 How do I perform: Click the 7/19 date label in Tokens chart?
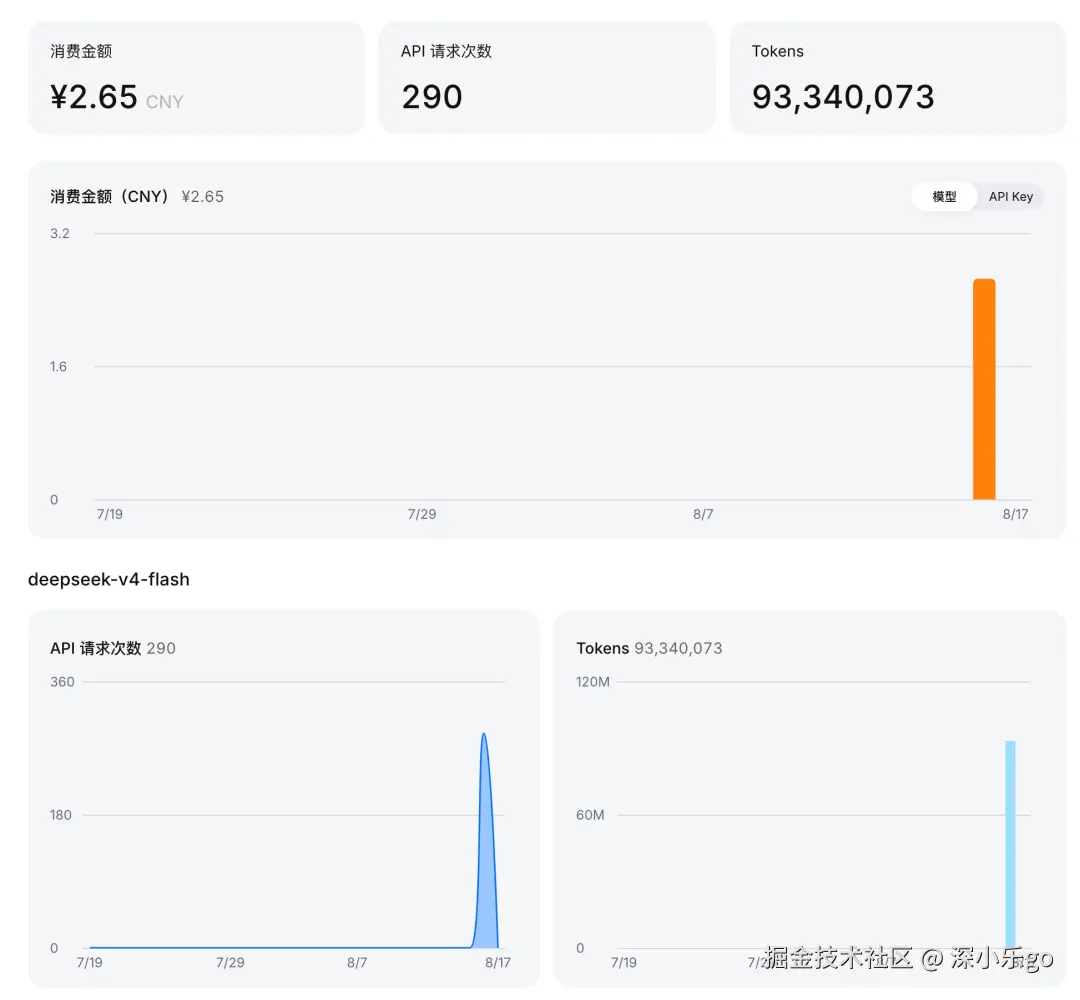623,963
